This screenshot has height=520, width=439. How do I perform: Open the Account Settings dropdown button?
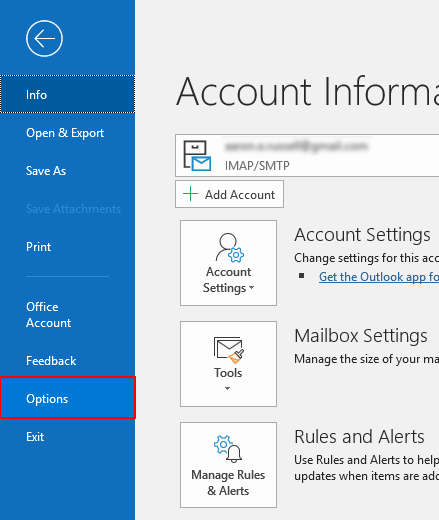(x=228, y=263)
